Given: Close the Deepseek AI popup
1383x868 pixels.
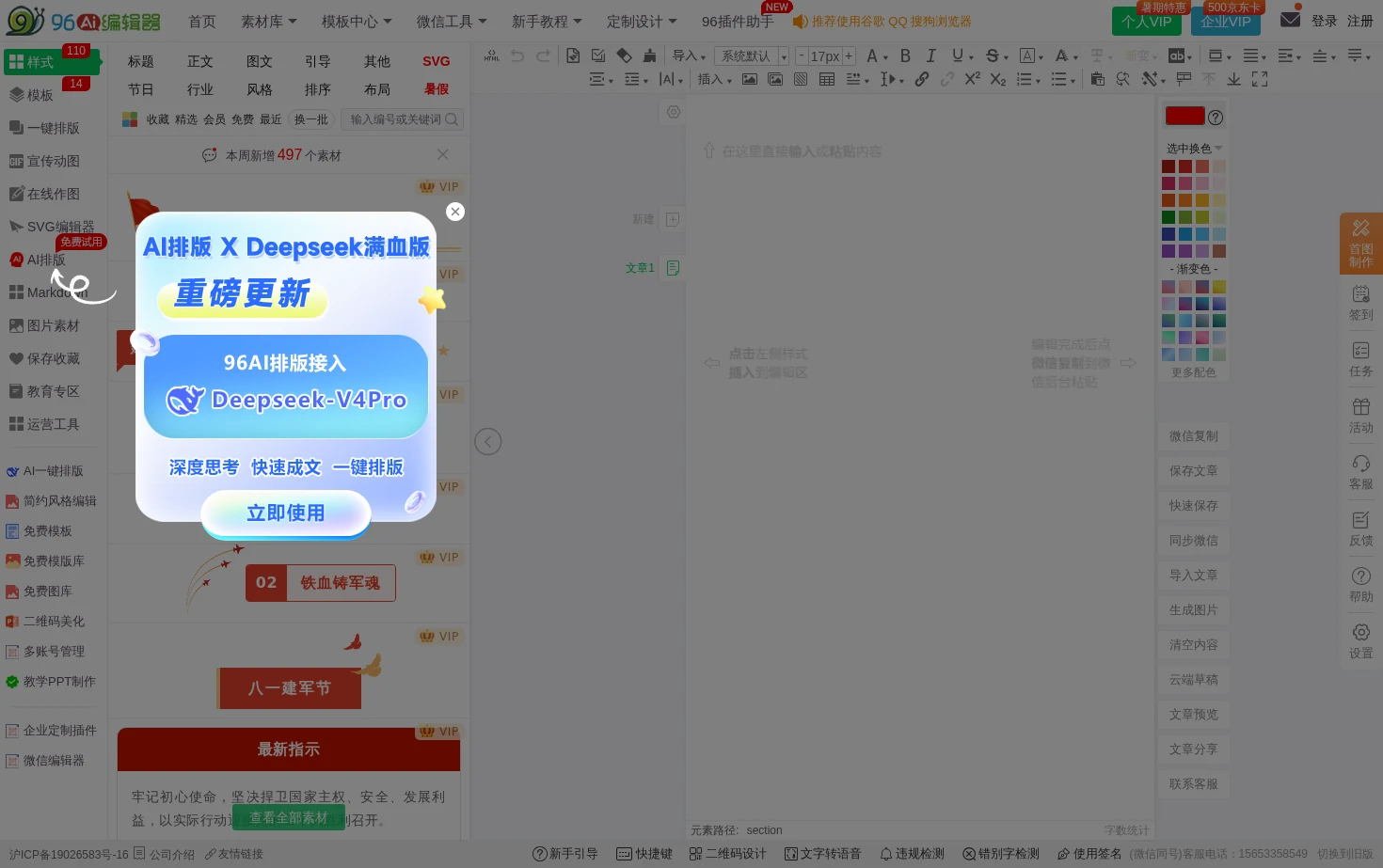Looking at the screenshot, I should pyautogui.click(x=455, y=212).
